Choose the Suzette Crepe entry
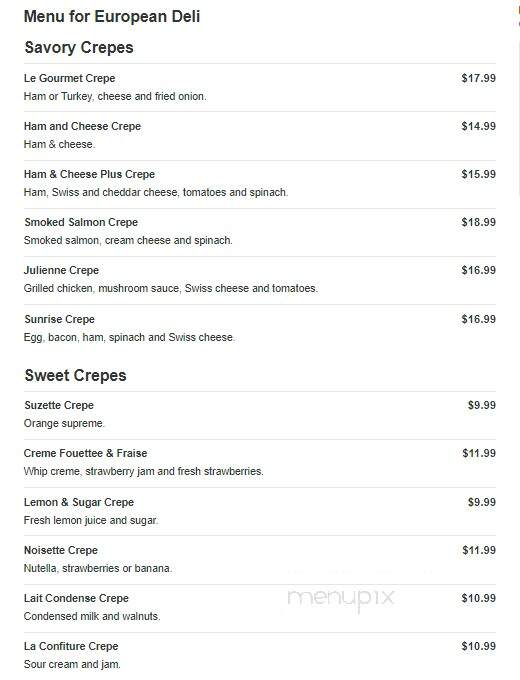Screen dimensions: 520x680 [x=59, y=405]
